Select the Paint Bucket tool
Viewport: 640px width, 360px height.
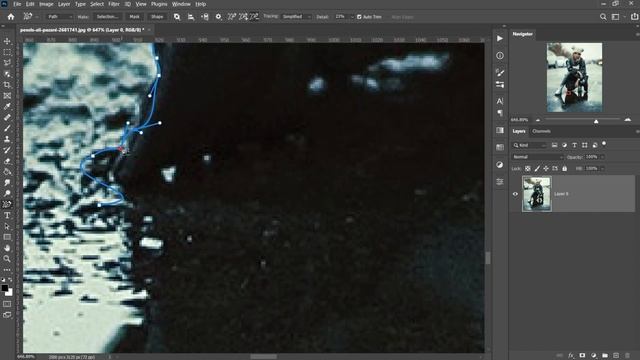(7, 172)
